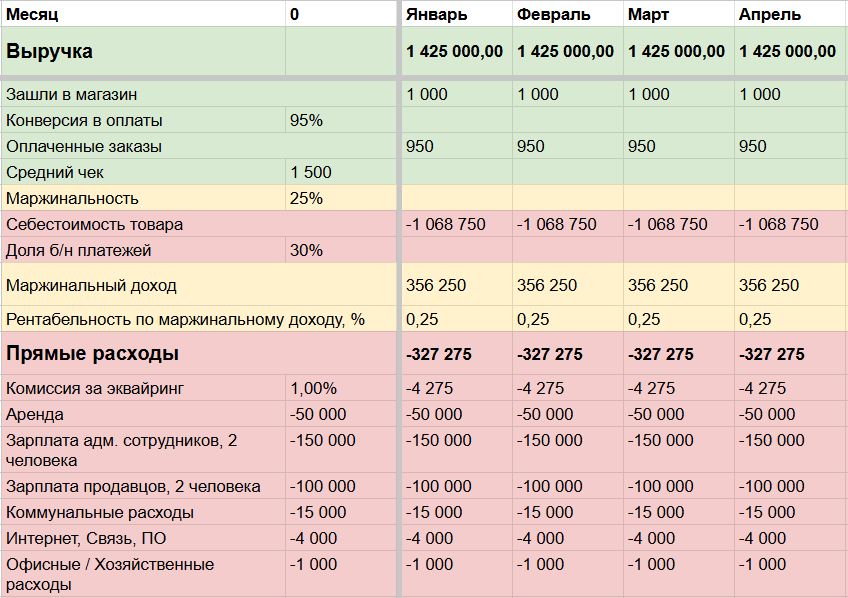Click the Средний чек value 1 500
This screenshot has width=848, height=598.
[340, 172]
